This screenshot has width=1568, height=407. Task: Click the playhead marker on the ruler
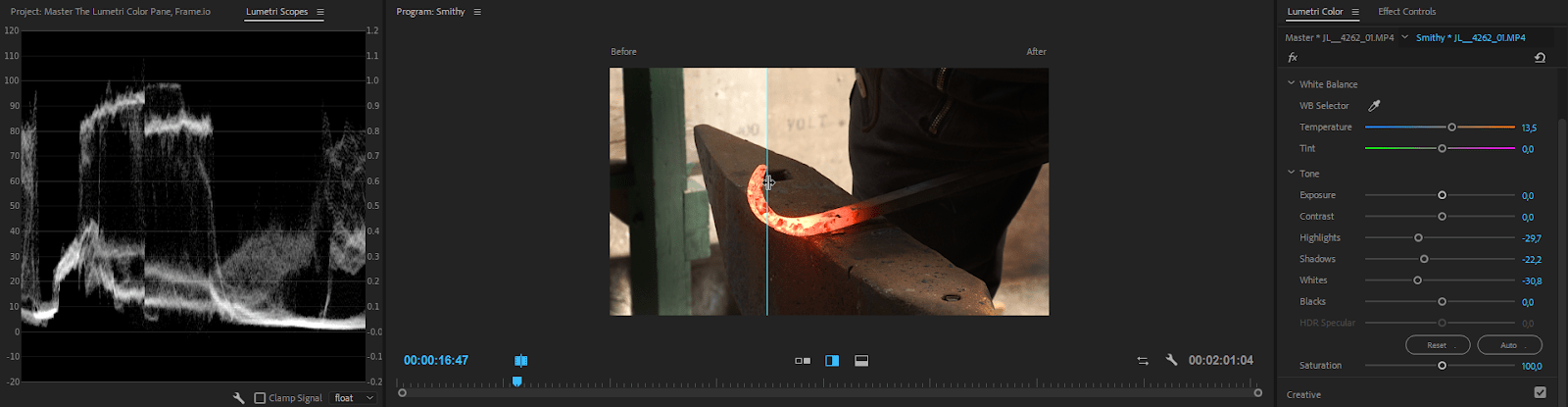pos(517,382)
